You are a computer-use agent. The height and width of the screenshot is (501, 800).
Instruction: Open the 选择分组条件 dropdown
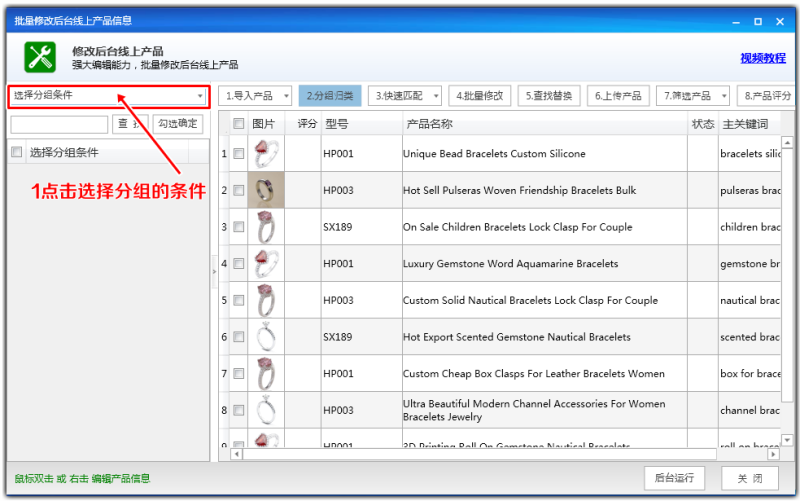point(108,95)
